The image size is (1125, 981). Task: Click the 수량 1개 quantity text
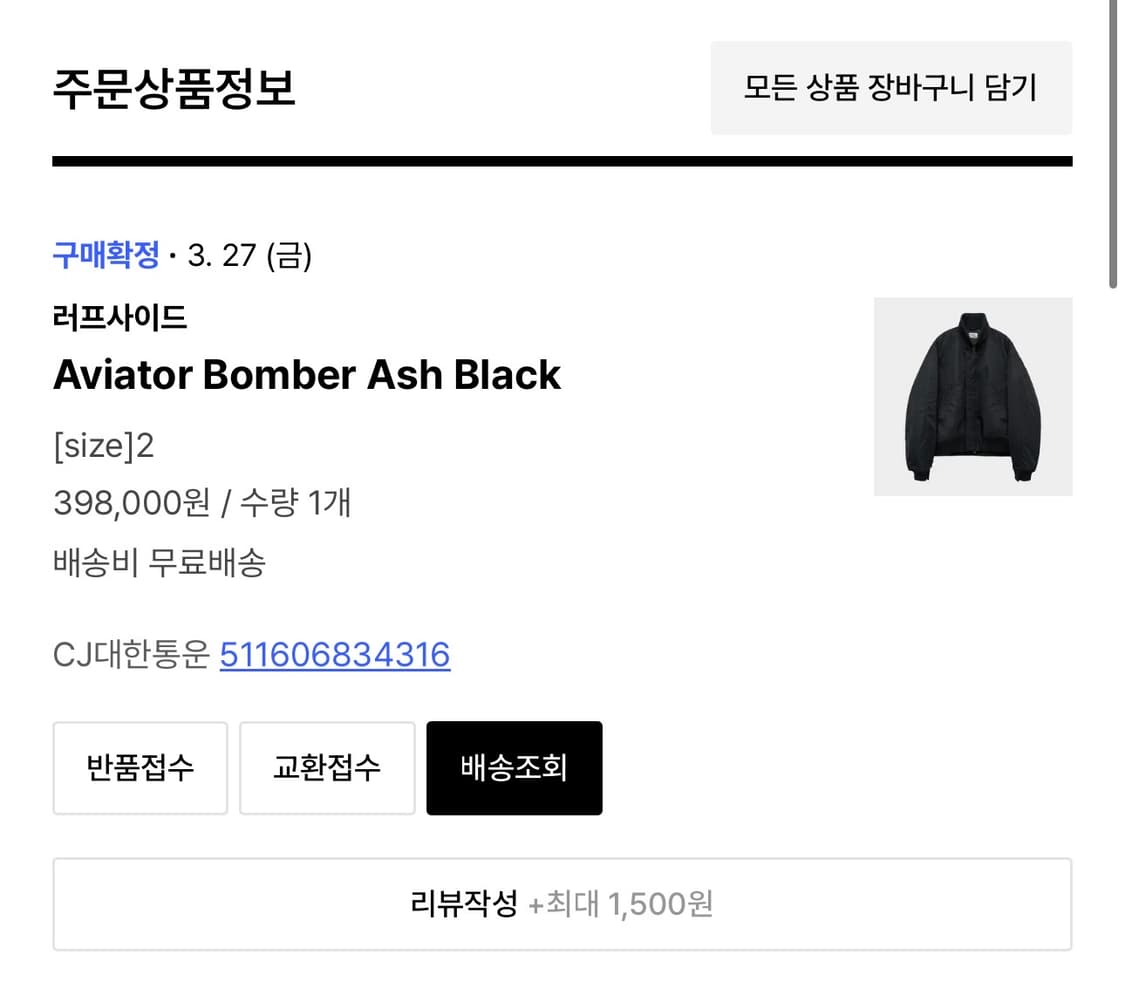point(295,503)
